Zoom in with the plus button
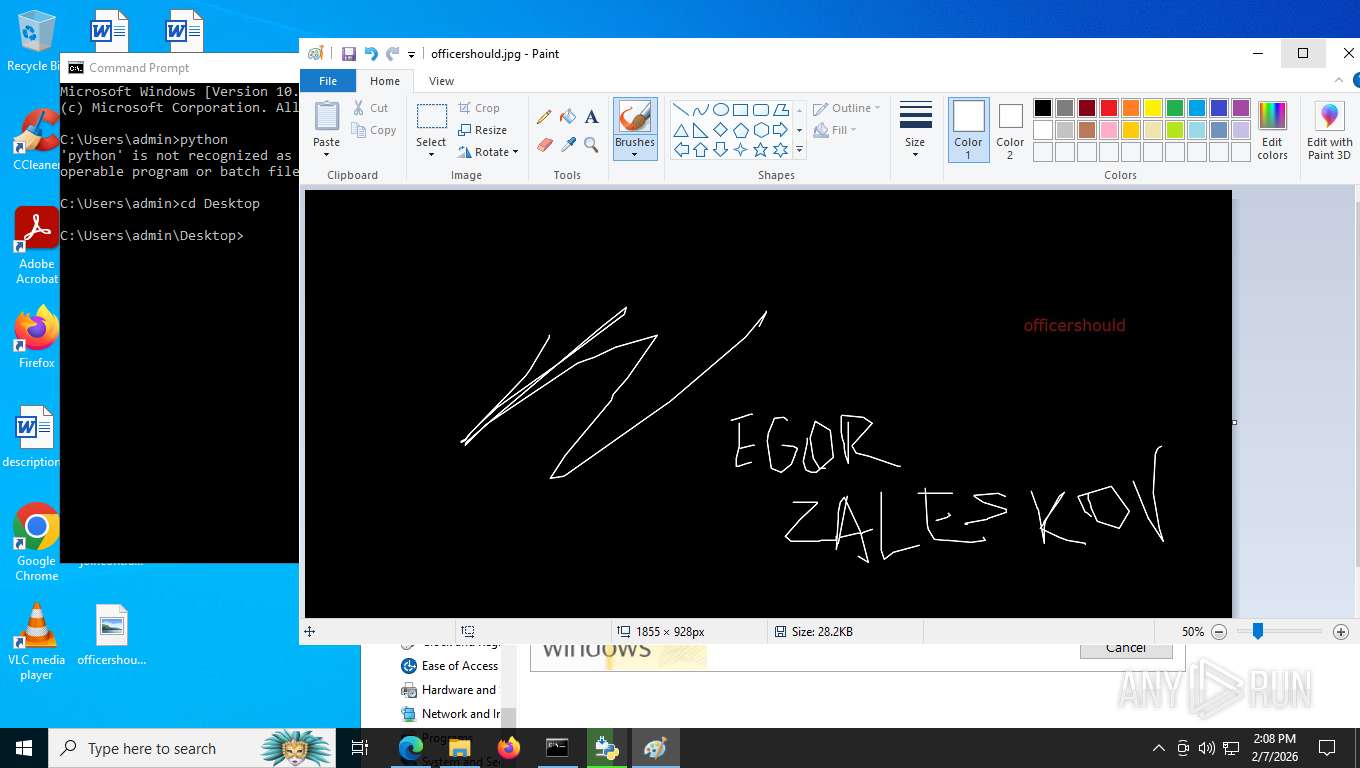Viewport: 1360px width, 768px height. point(1341,632)
